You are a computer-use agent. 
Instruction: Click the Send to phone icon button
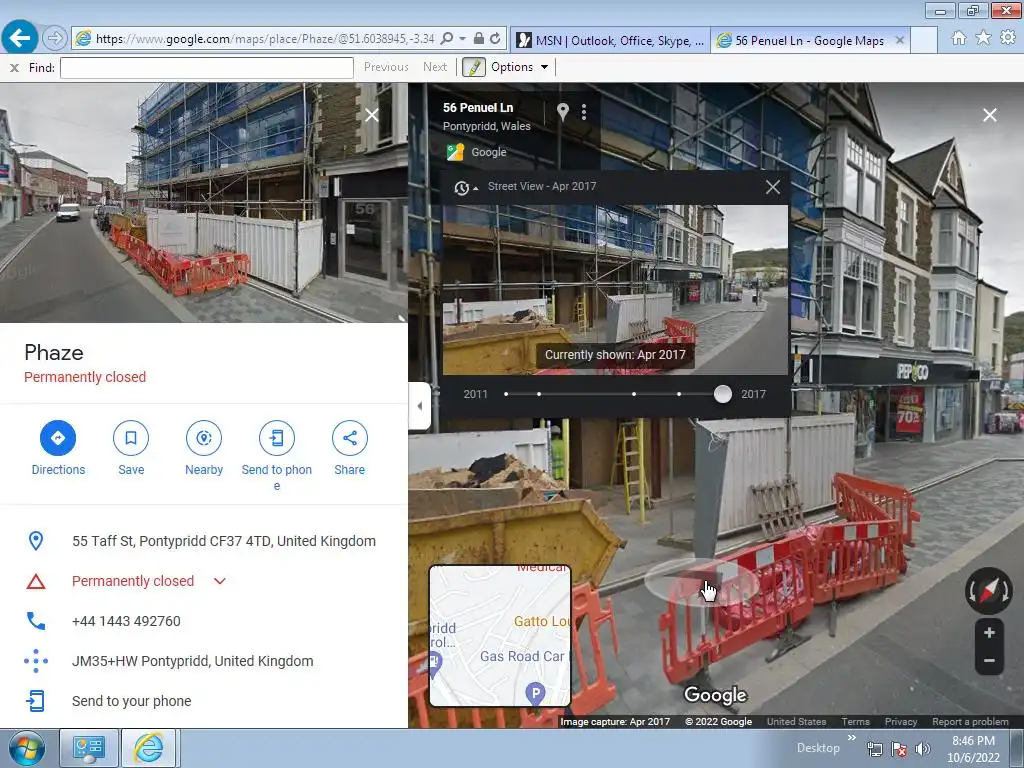(x=277, y=438)
